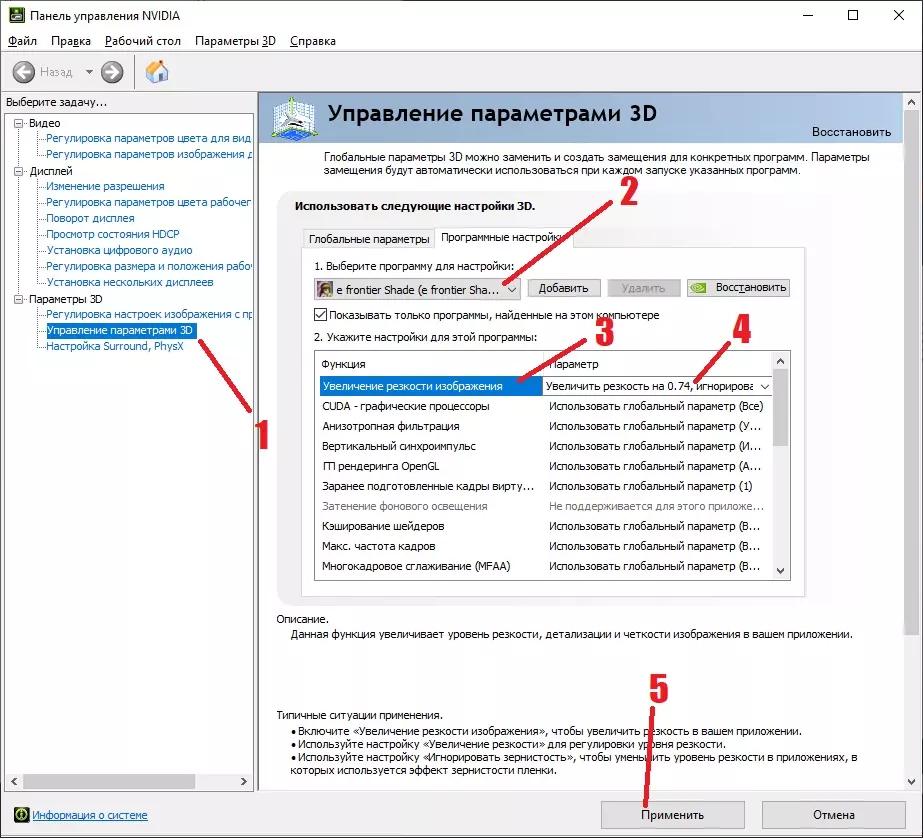Open the Параметры 3D menu
Viewport: 923px width, 838px height.
[235, 41]
